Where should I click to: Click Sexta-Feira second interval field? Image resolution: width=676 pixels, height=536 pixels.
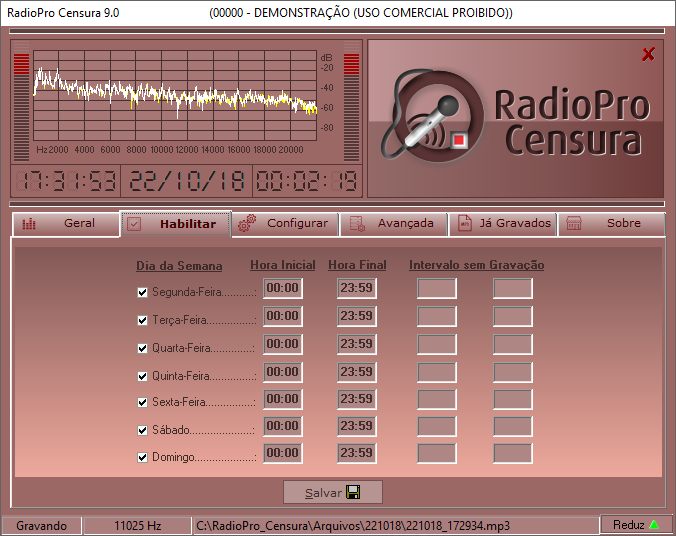point(513,399)
